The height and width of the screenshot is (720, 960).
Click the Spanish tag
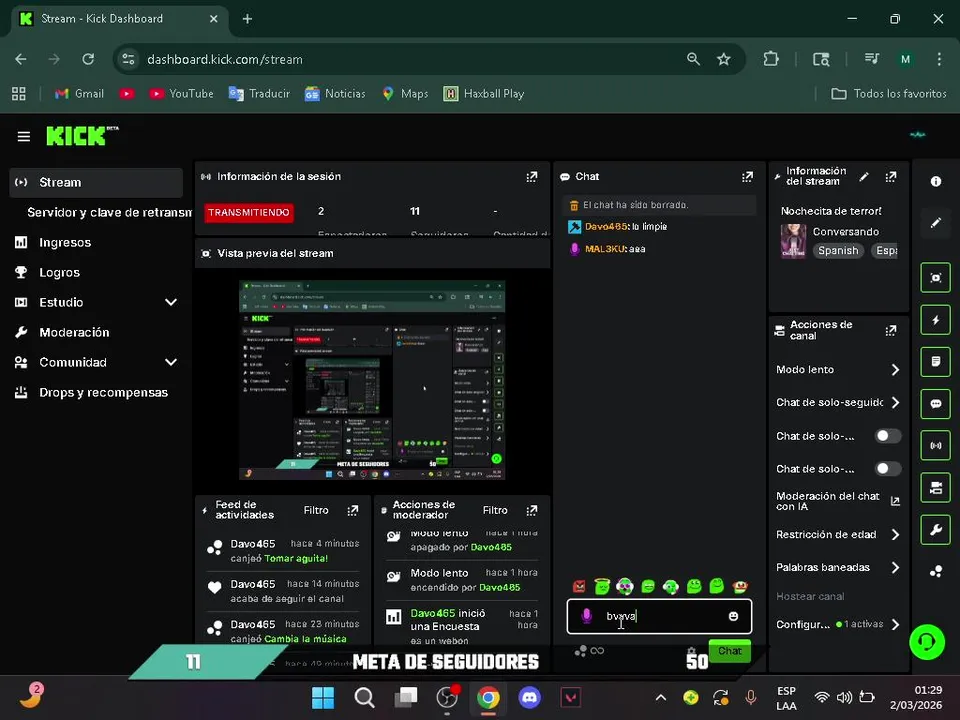point(838,251)
